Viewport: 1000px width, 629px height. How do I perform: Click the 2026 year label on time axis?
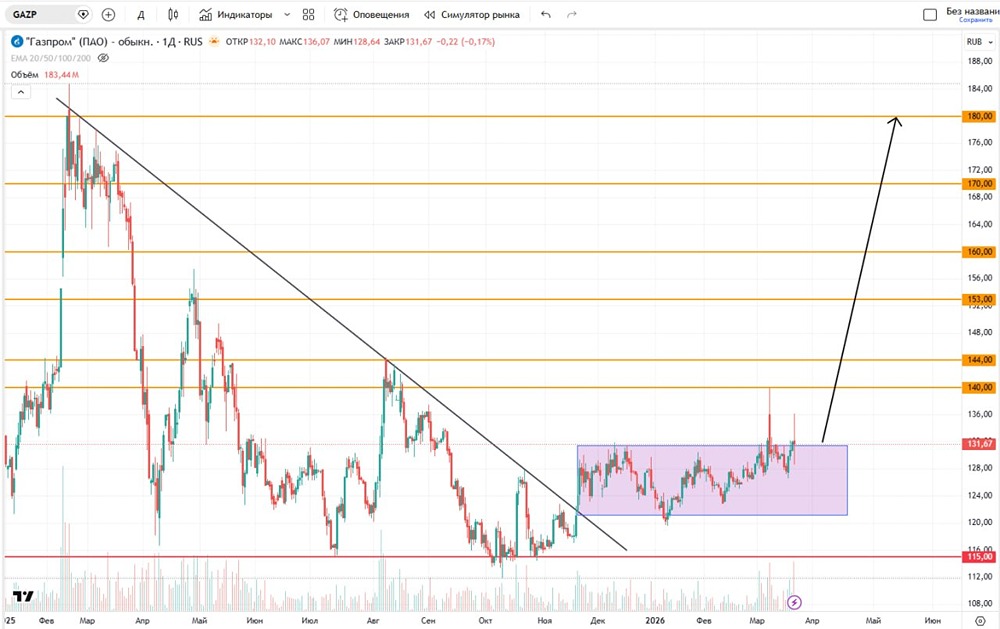tap(655, 620)
